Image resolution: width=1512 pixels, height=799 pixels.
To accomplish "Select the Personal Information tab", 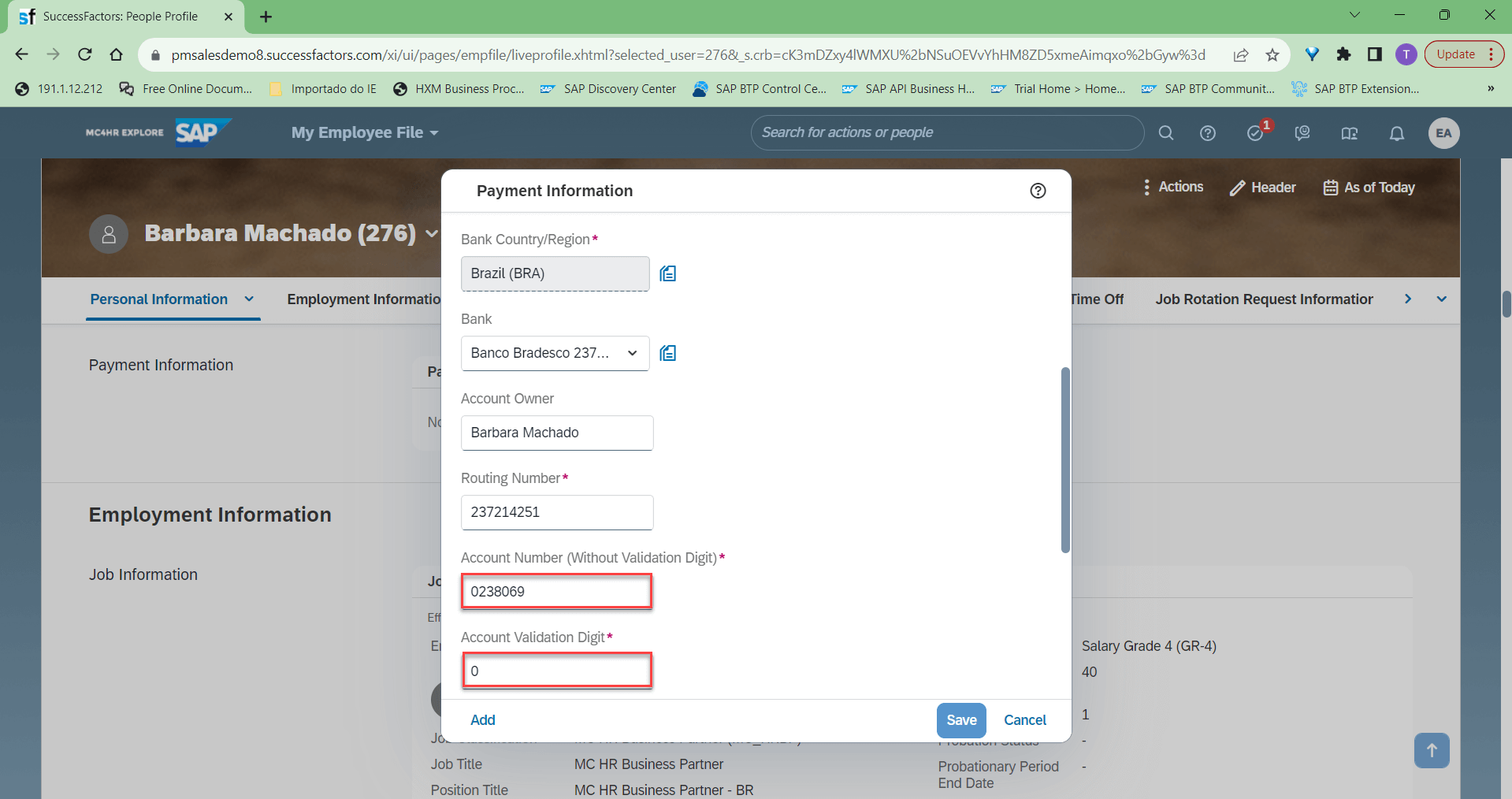I will point(158,299).
